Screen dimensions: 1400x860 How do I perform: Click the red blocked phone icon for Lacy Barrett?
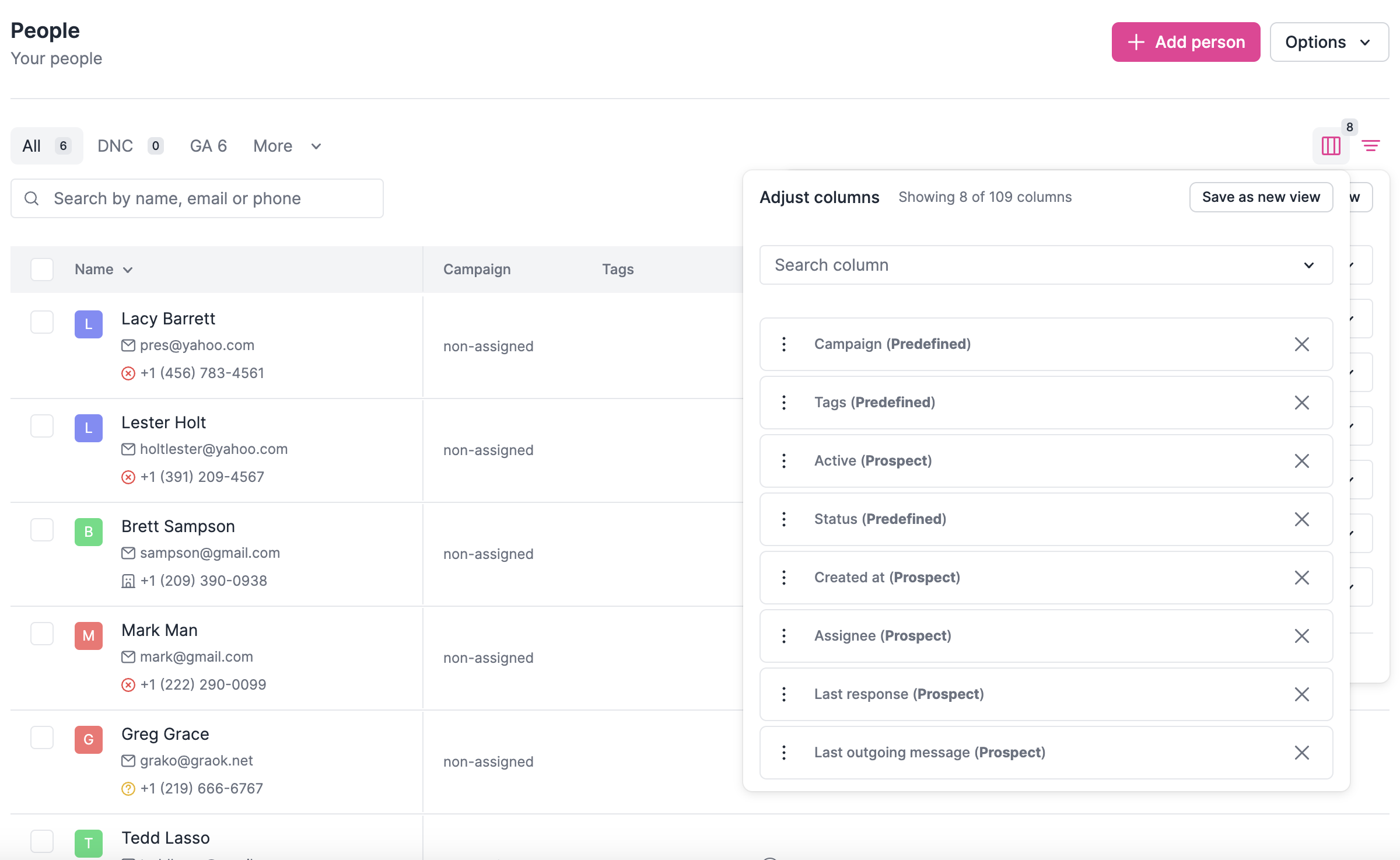(128, 373)
